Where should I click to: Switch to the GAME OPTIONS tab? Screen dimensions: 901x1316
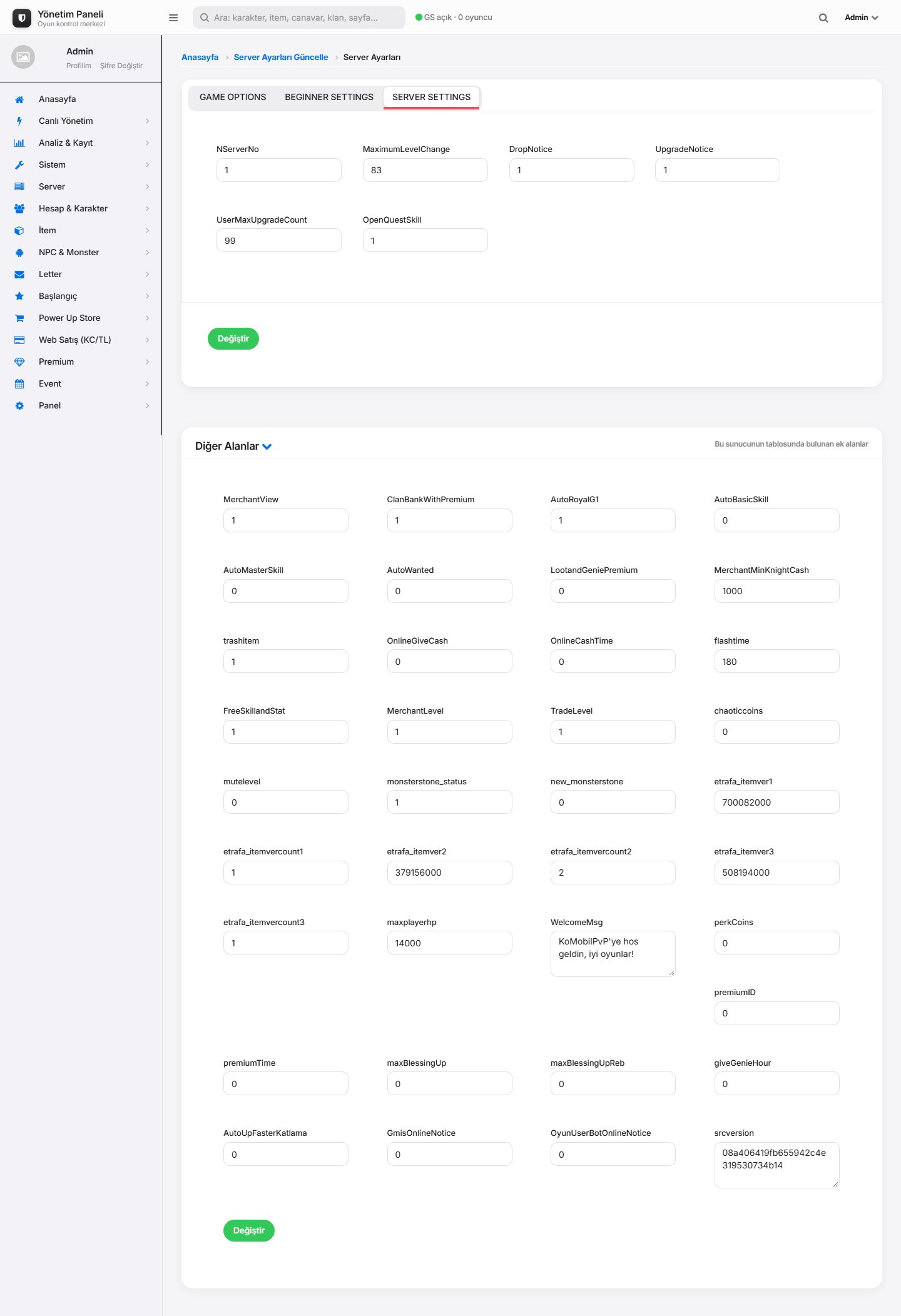click(x=233, y=97)
